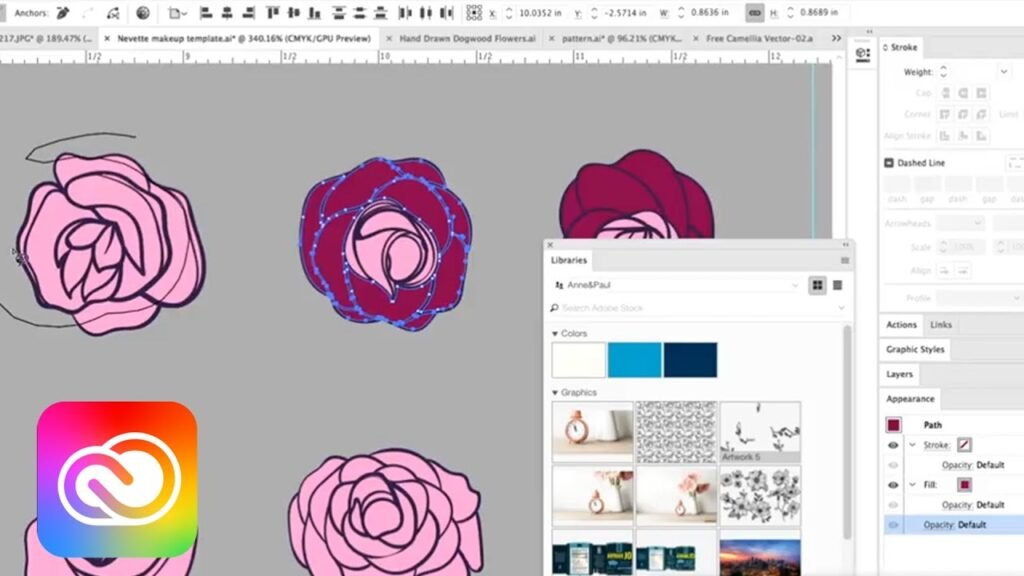Viewport: 1024px width, 576px height.
Task: Click horizontal align right icon
Action: coord(248,12)
